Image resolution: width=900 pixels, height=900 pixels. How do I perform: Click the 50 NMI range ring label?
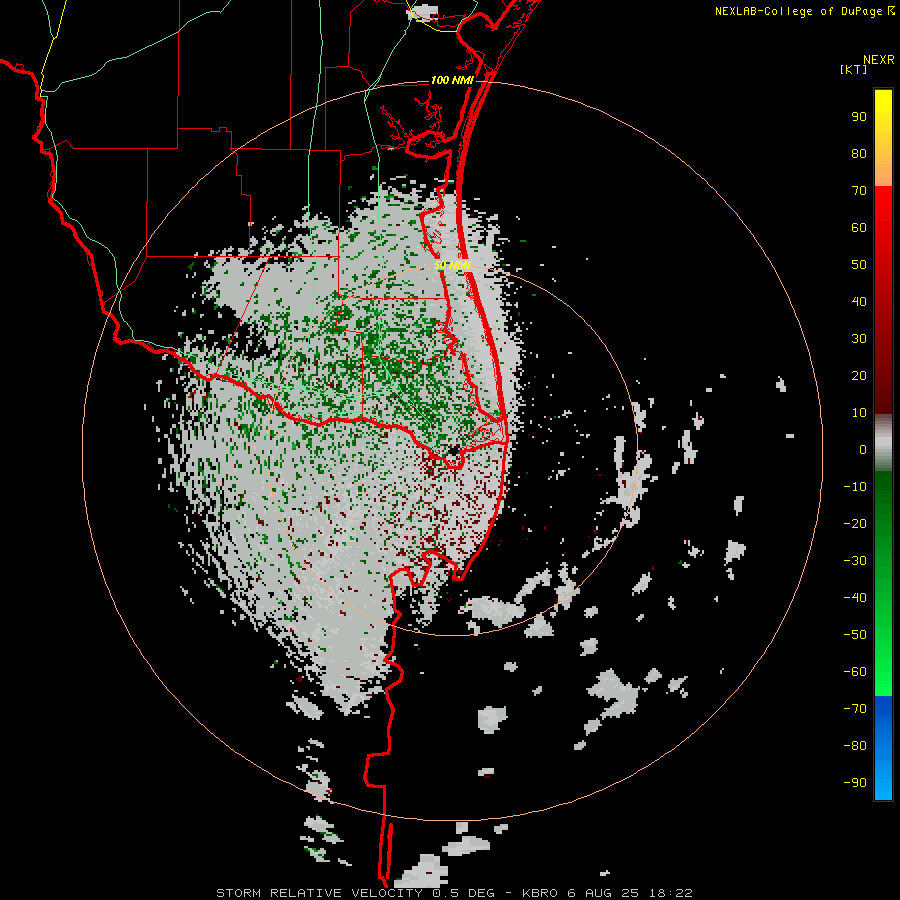click(x=452, y=265)
